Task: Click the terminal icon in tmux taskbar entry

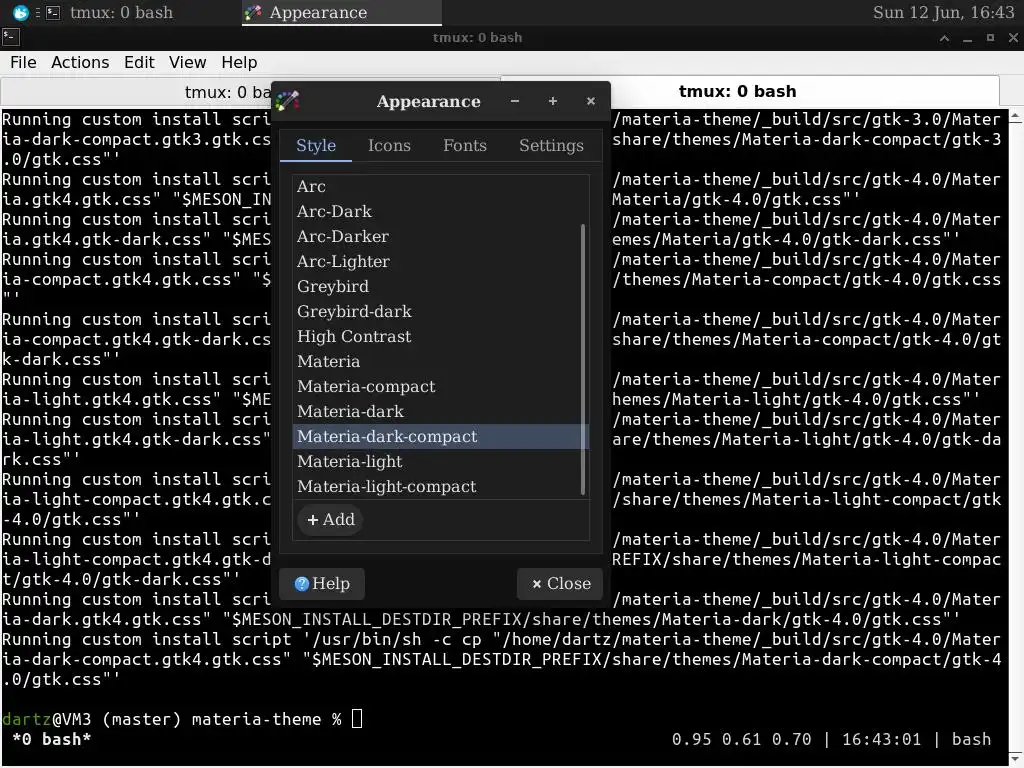Action: click(53, 12)
